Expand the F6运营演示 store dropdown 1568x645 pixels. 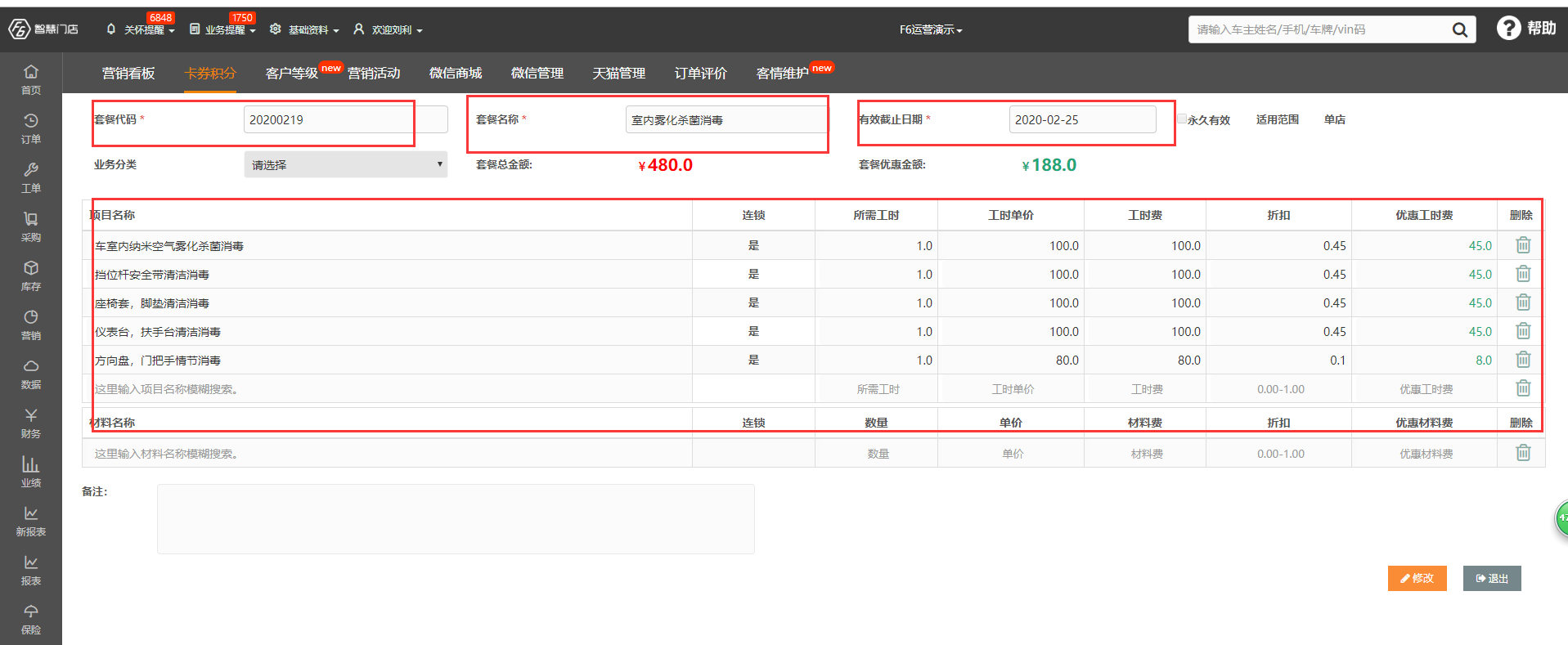point(931,29)
